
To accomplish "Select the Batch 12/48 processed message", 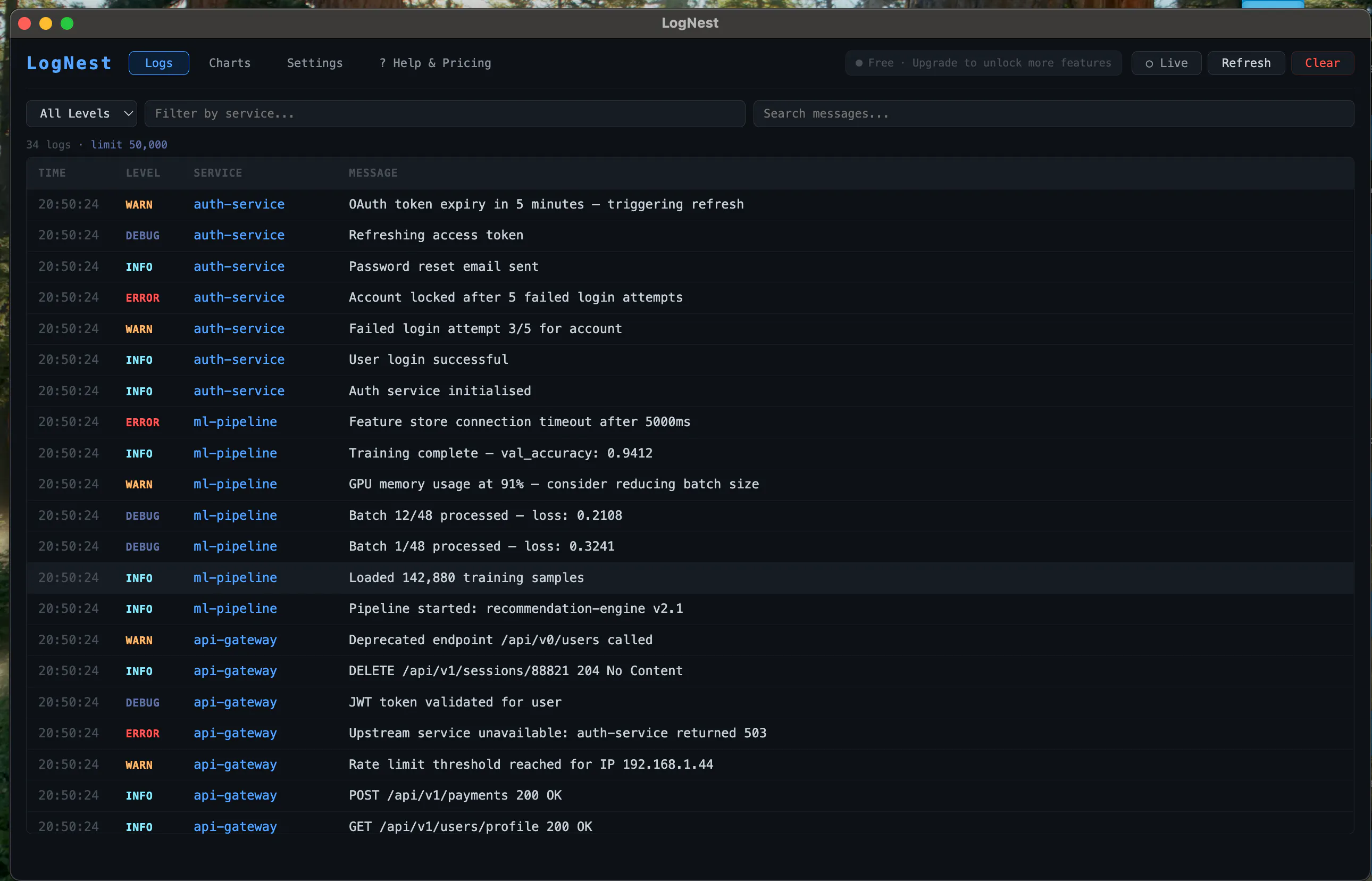I will tap(486, 516).
